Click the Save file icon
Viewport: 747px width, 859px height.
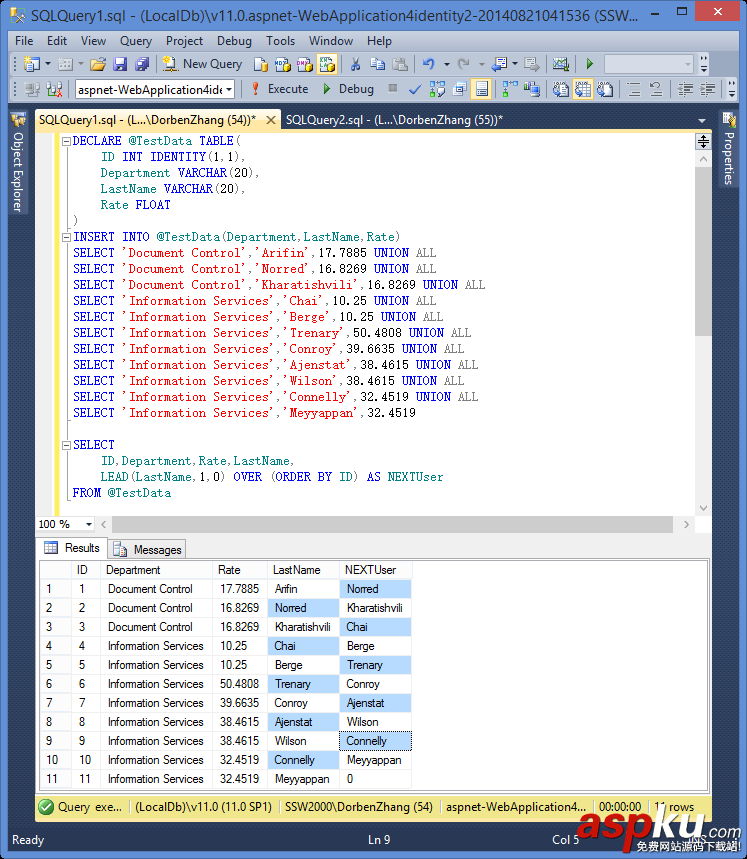click(120, 64)
